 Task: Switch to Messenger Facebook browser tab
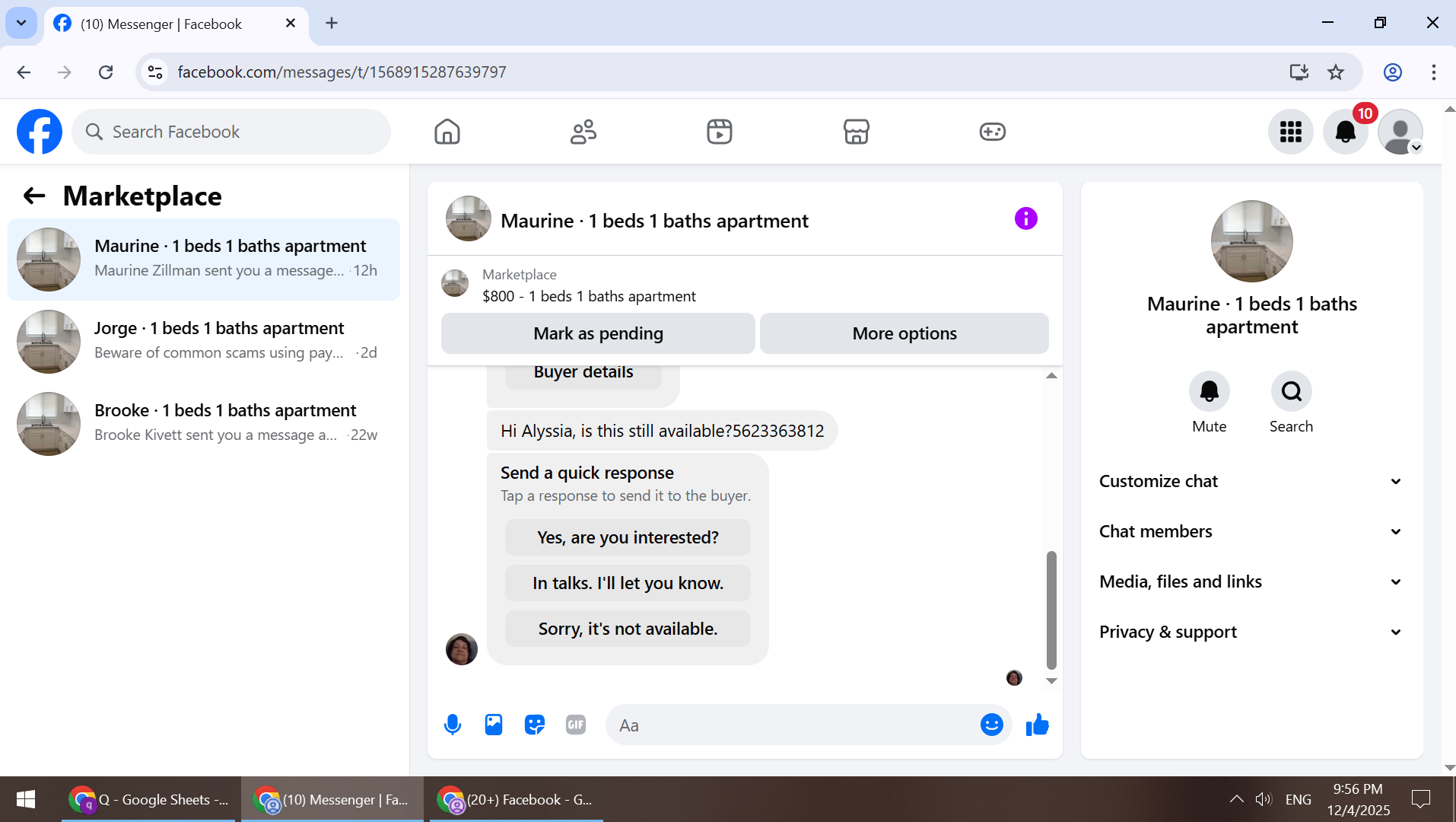(176, 24)
